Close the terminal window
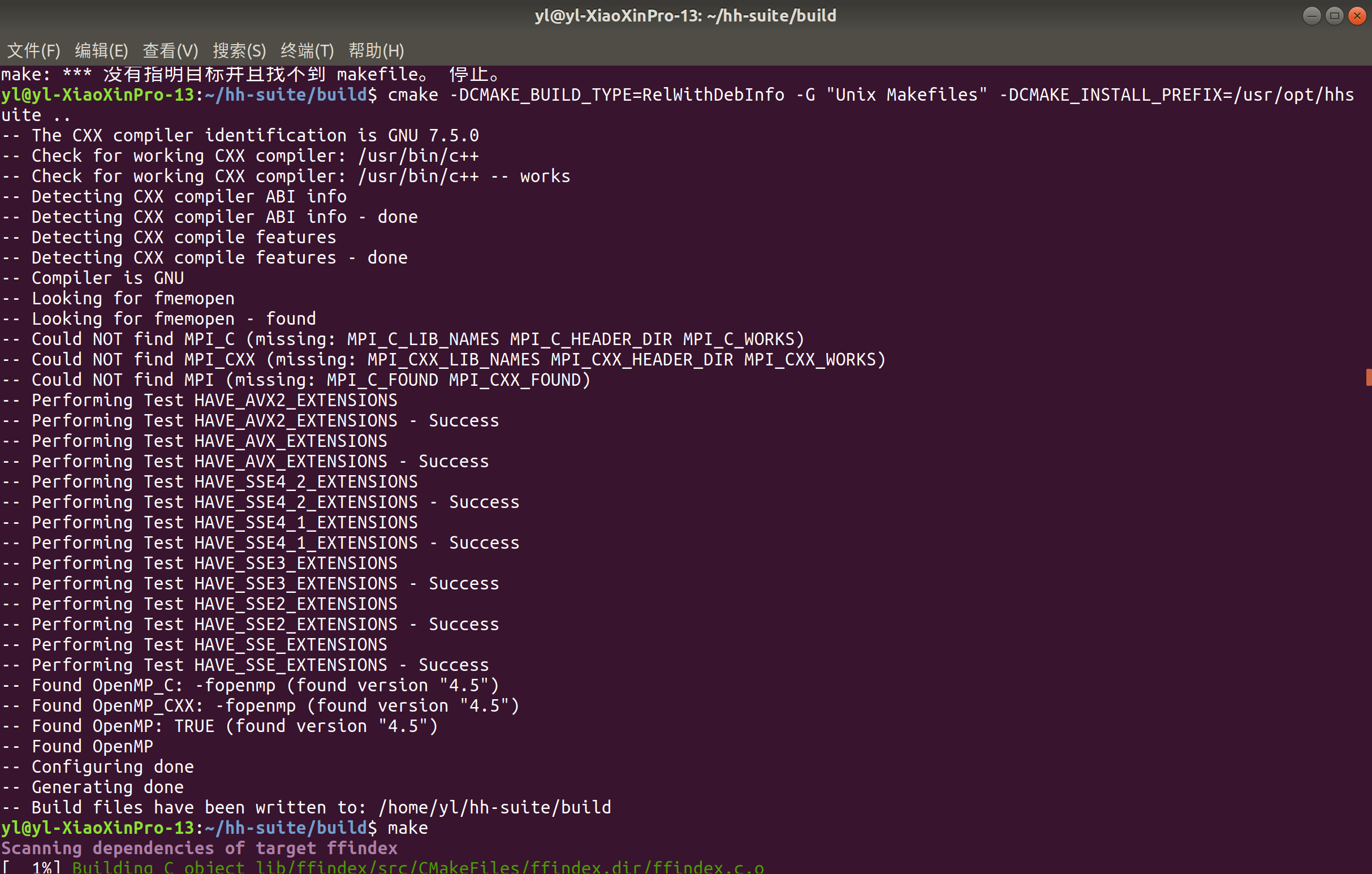Viewport: 1372px width, 874px height. click(x=1357, y=15)
